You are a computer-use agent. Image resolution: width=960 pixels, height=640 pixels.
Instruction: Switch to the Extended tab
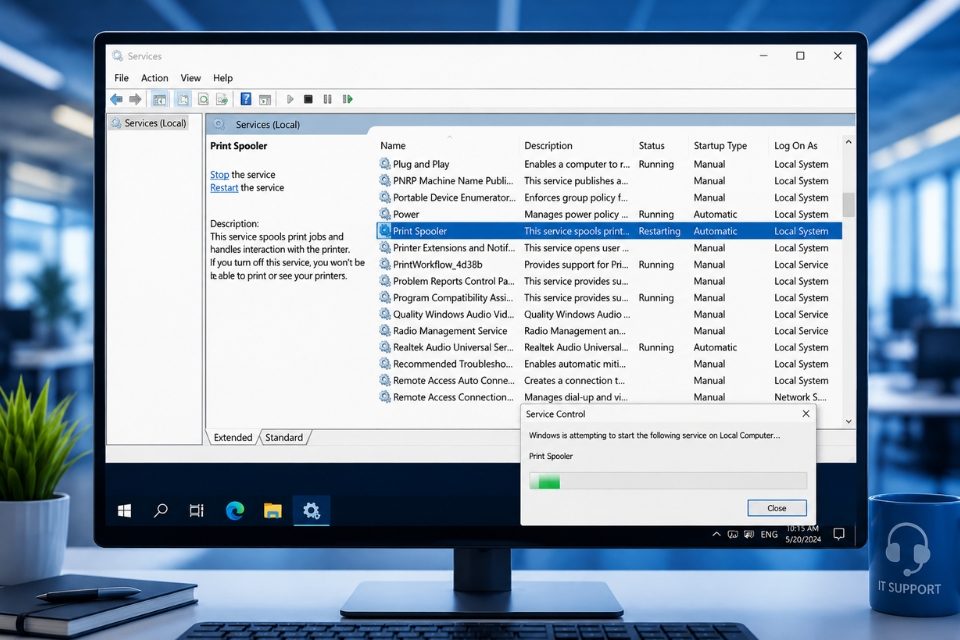point(233,437)
